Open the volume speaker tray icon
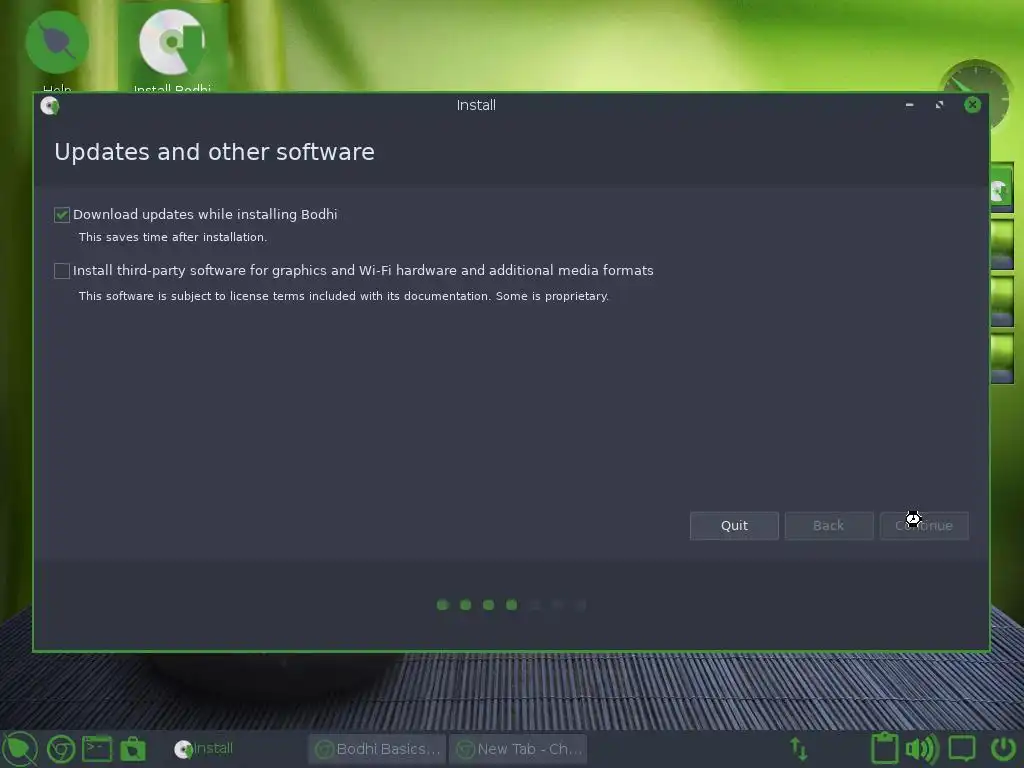This screenshot has width=1024, height=768. (x=921, y=749)
